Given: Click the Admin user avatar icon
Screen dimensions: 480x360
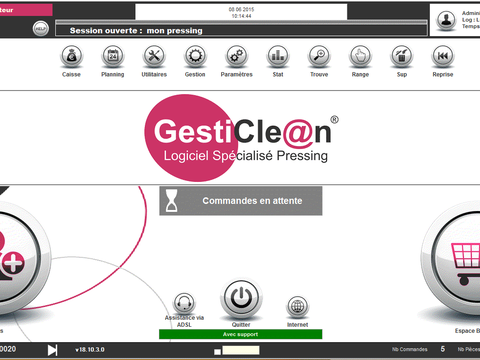Looking at the screenshot, I should pos(446,20).
